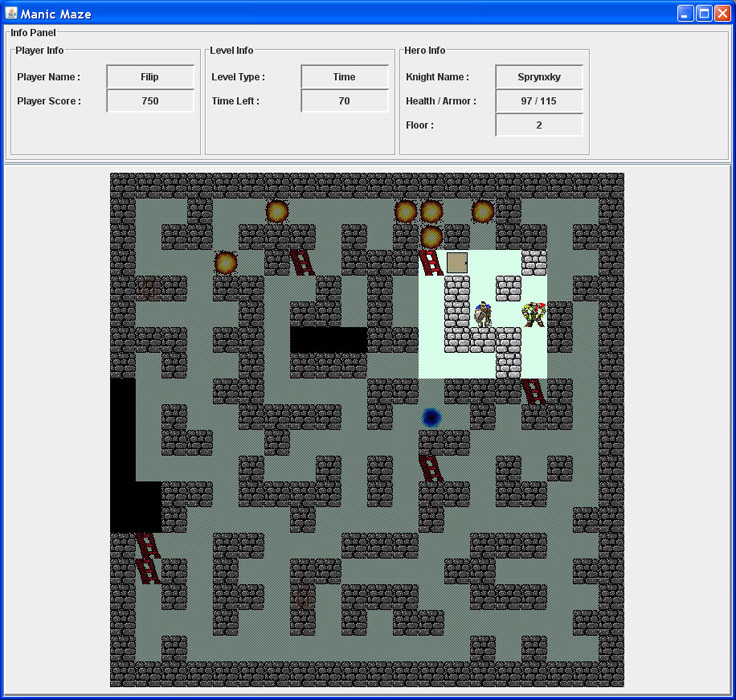Click the Time Left value 70
Viewport: 736px width, 700px height.
click(345, 101)
